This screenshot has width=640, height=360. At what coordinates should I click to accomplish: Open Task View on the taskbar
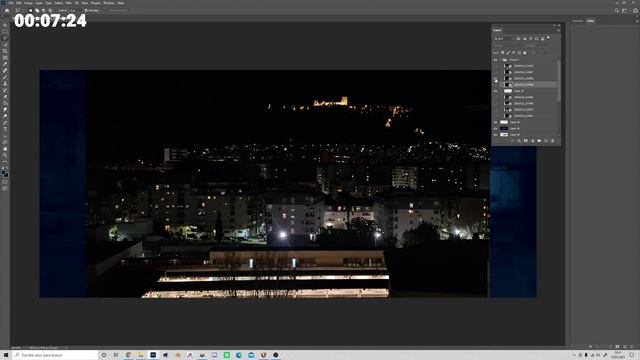(x=116, y=355)
